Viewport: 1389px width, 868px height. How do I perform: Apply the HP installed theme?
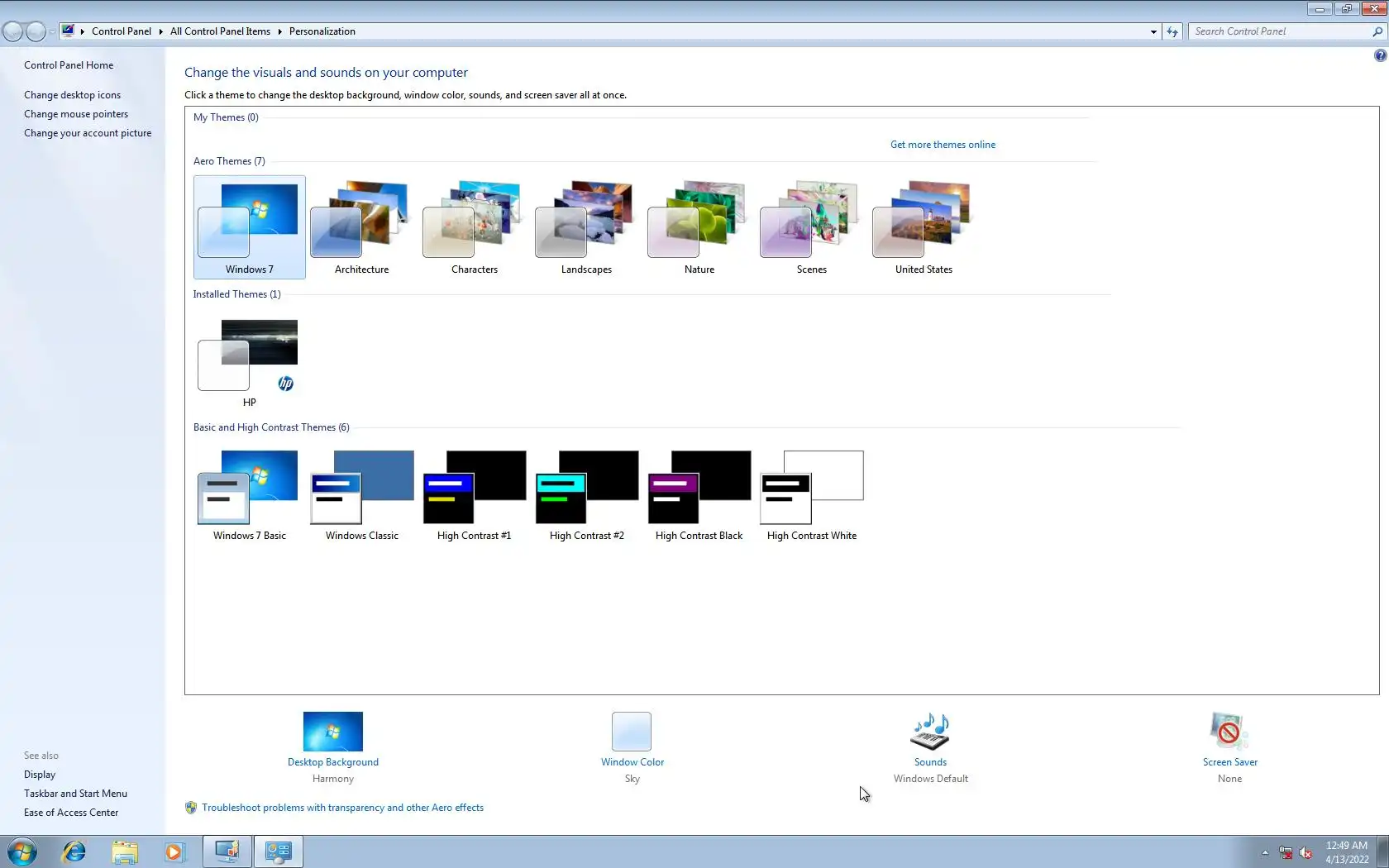click(249, 361)
